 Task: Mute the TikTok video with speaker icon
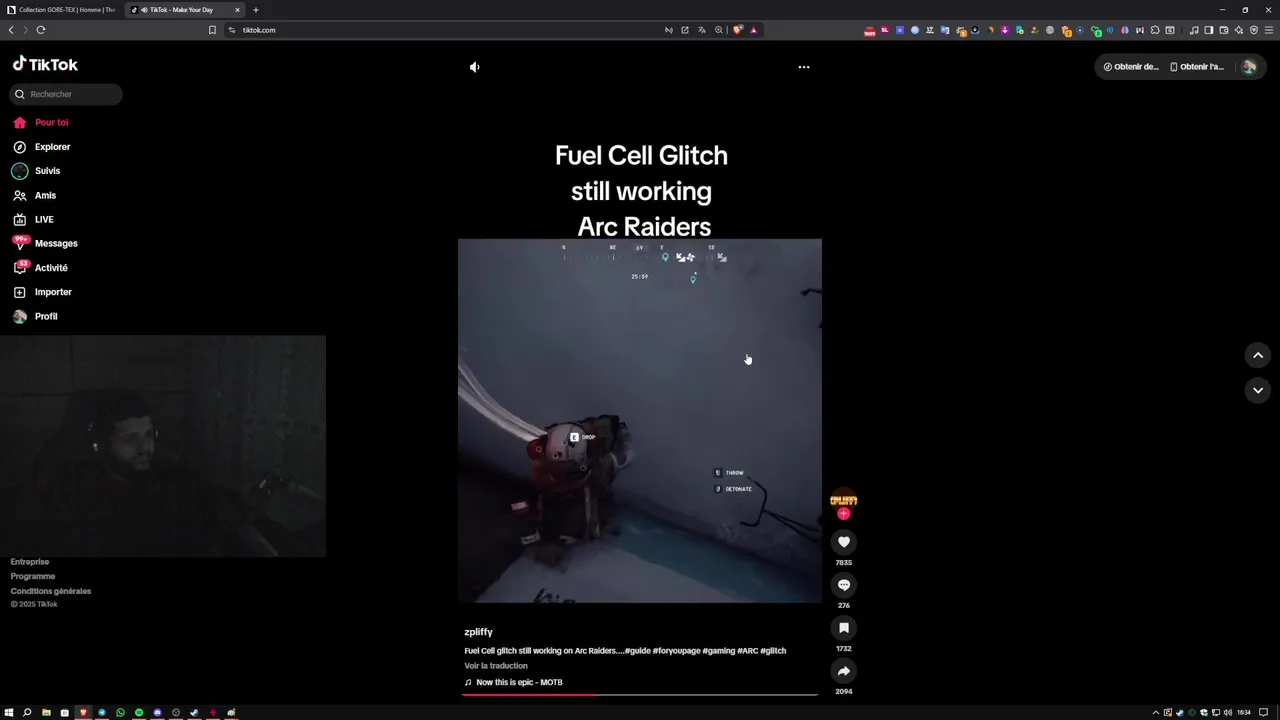474,67
